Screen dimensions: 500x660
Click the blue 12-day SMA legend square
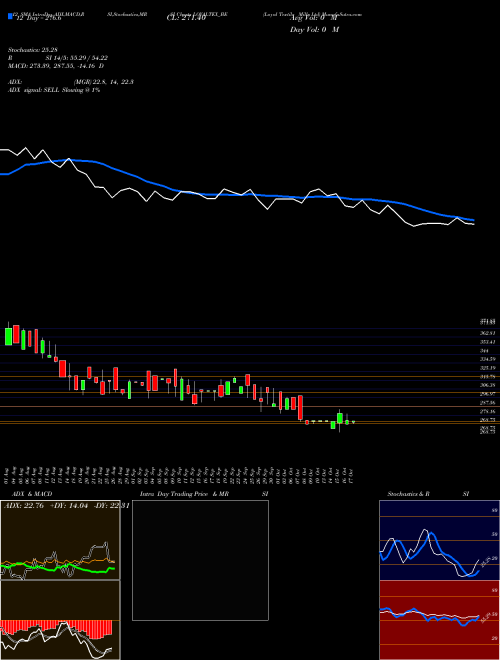click(x=10, y=17)
